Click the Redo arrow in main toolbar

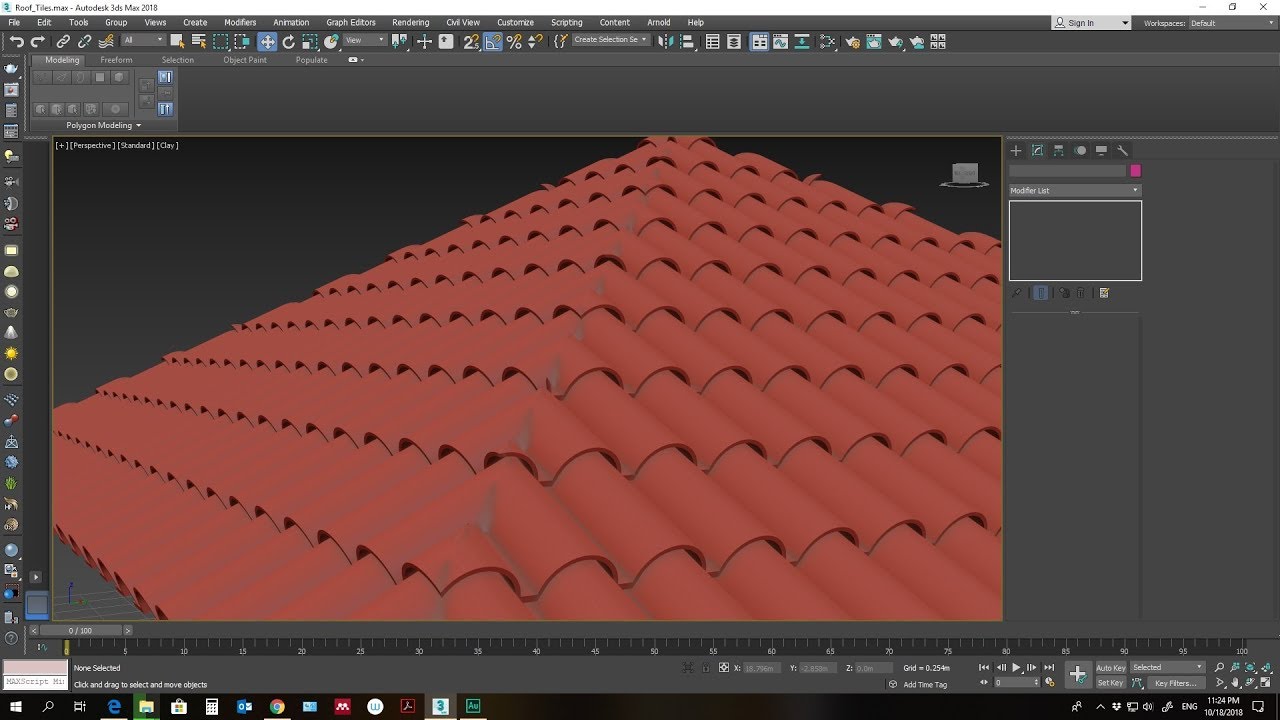38,42
